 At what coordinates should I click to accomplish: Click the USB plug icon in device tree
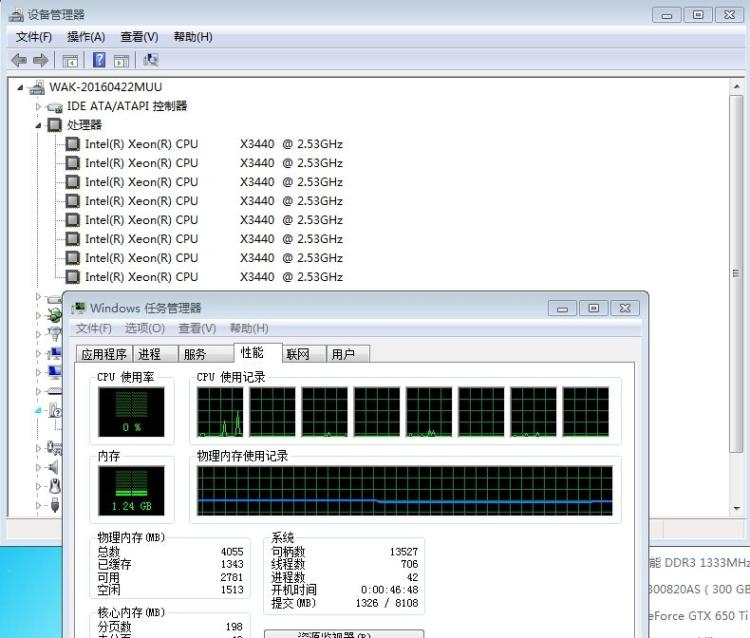point(55,505)
